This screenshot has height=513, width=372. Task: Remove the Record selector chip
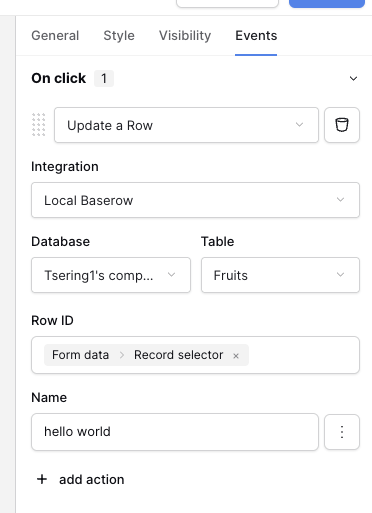(236, 356)
